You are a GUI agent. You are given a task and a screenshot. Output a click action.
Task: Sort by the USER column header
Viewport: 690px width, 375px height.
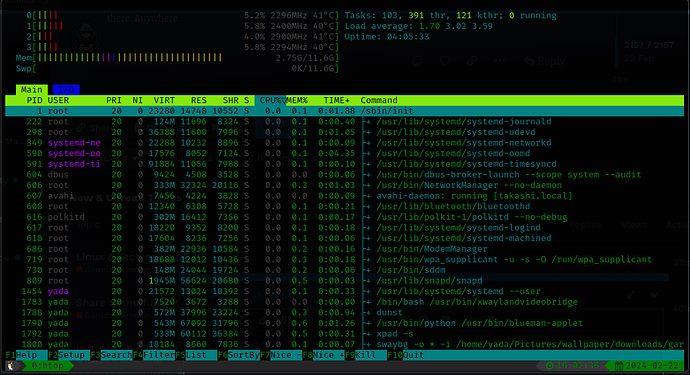[58, 100]
